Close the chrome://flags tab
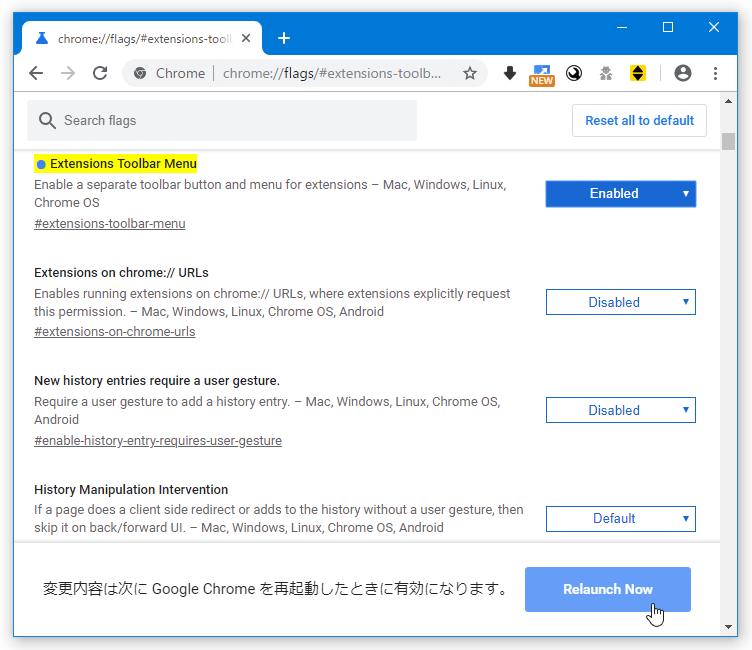This screenshot has width=752, height=650. pos(246,38)
